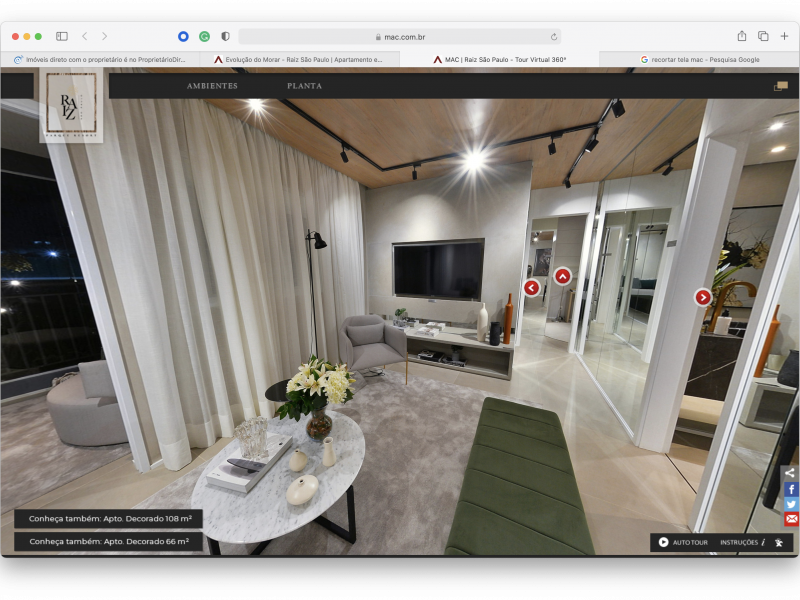This screenshot has height=600, width=800.
Task: Open the green Grammarly extension icon
Action: pos(205,36)
